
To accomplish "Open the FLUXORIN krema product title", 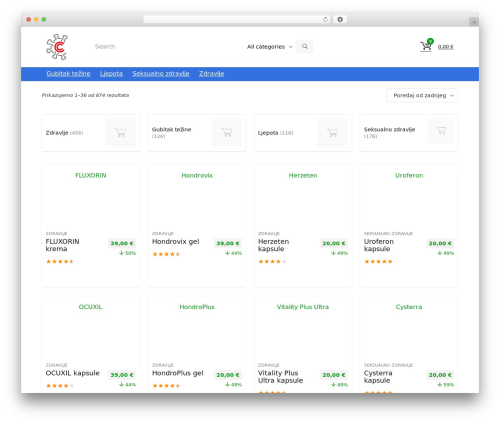I will pyautogui.click(x=62, y=245).
